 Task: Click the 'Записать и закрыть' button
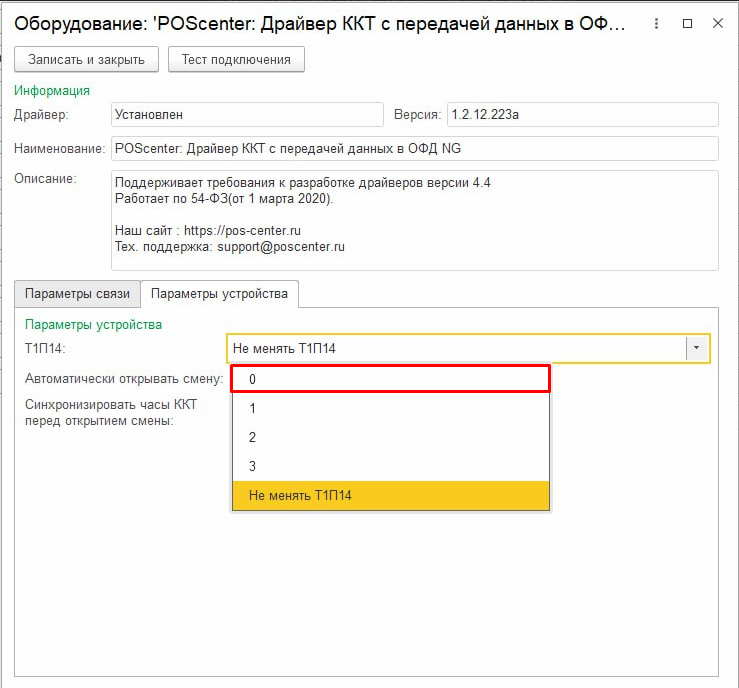(x=86, y=59)
